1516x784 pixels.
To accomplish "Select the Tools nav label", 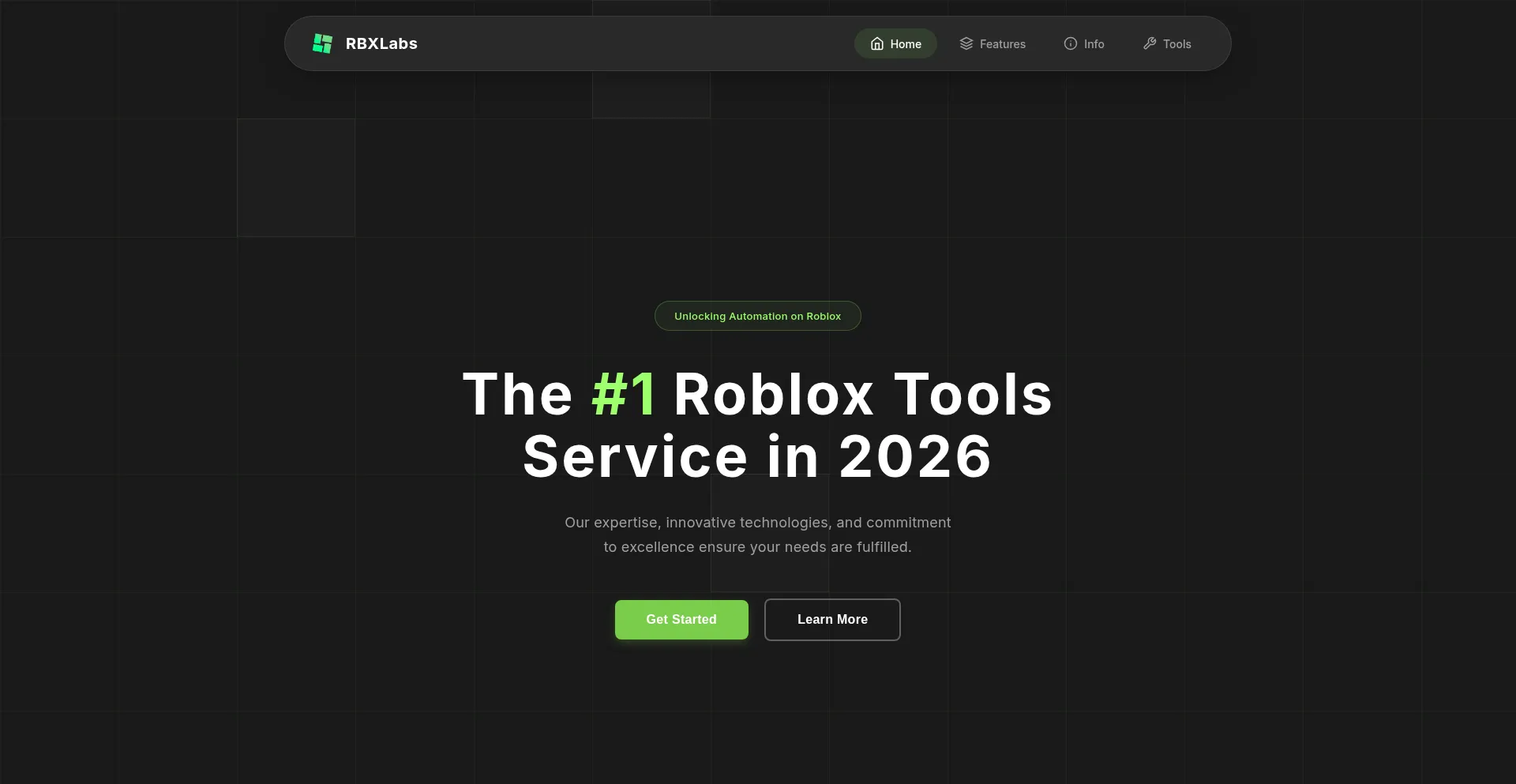I will 1177,44.
